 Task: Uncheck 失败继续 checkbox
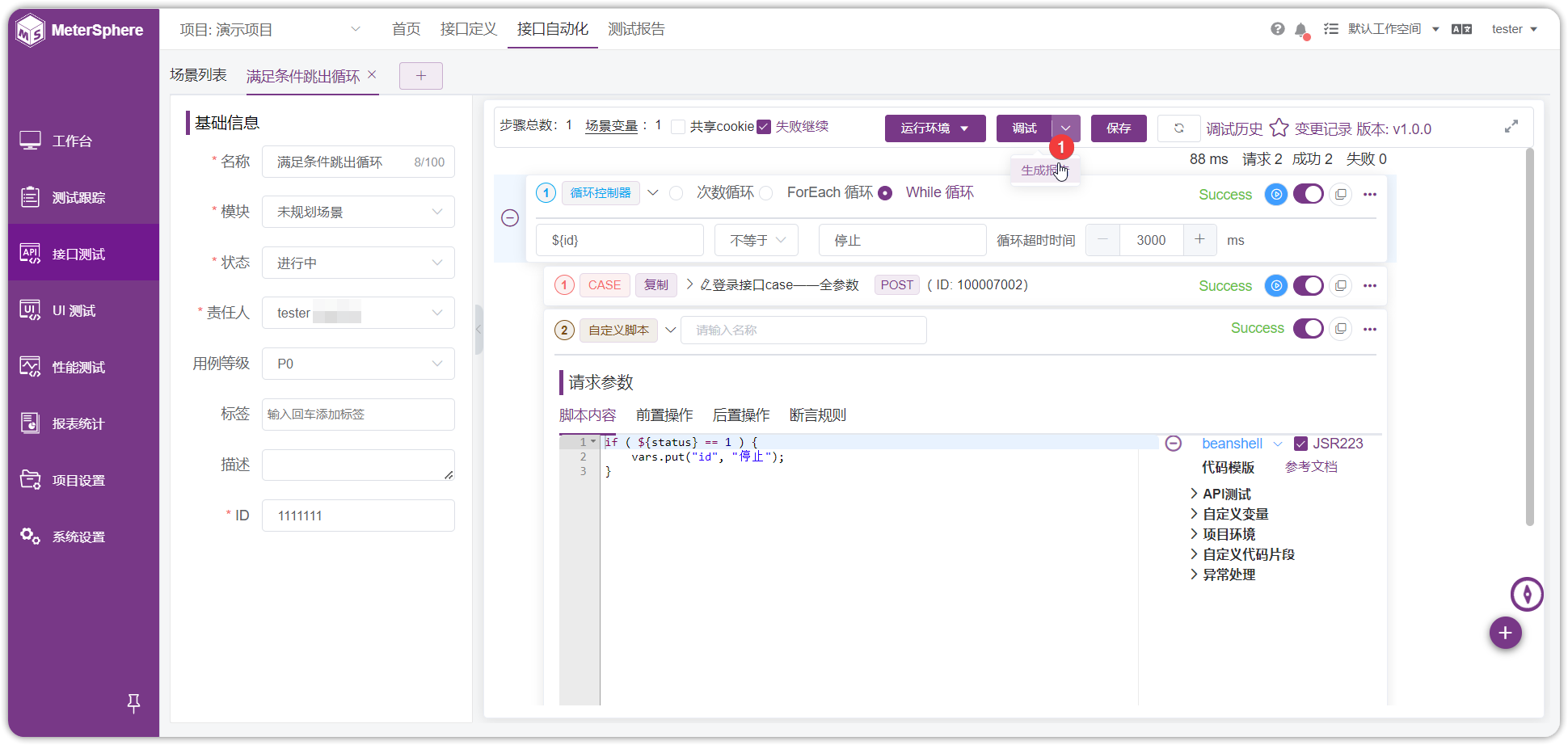click(x=764, y=127)
